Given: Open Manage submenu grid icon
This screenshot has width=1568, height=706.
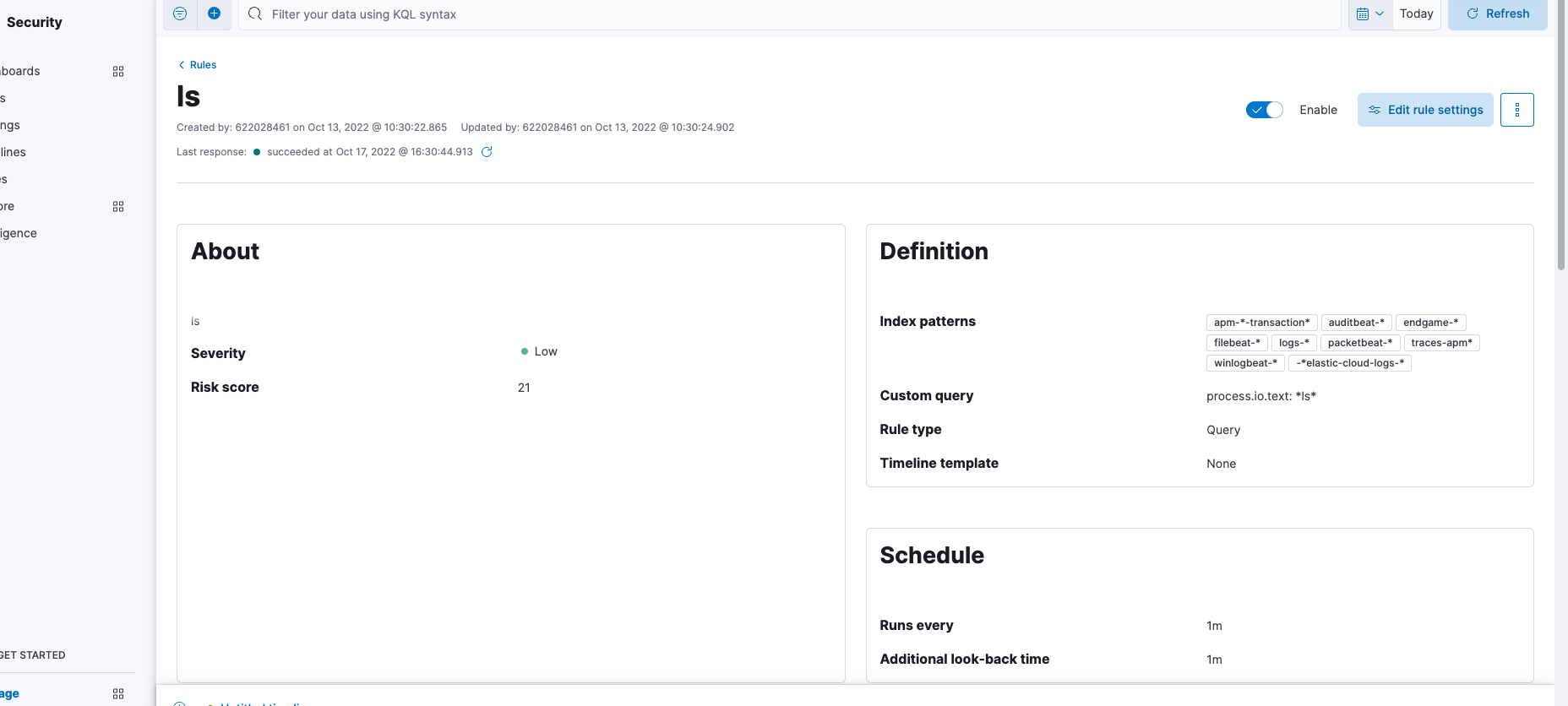Looking at the screenshot, I should point(118,693).
